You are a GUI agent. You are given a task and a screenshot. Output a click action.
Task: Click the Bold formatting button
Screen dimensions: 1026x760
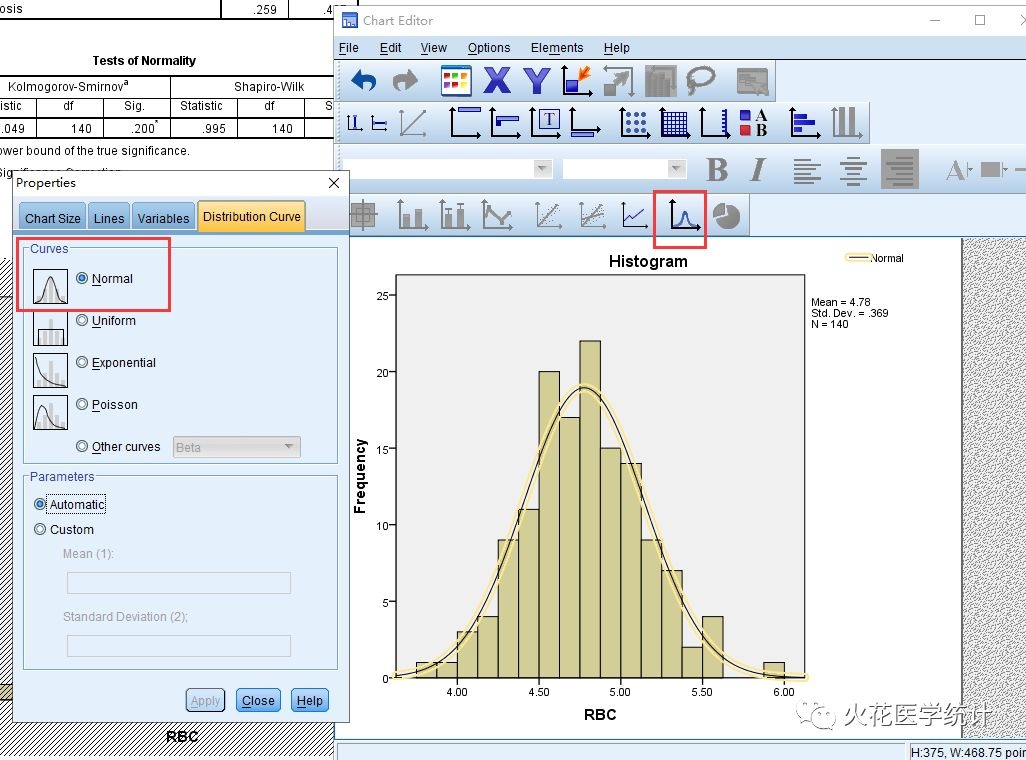[x=717, y=170]
